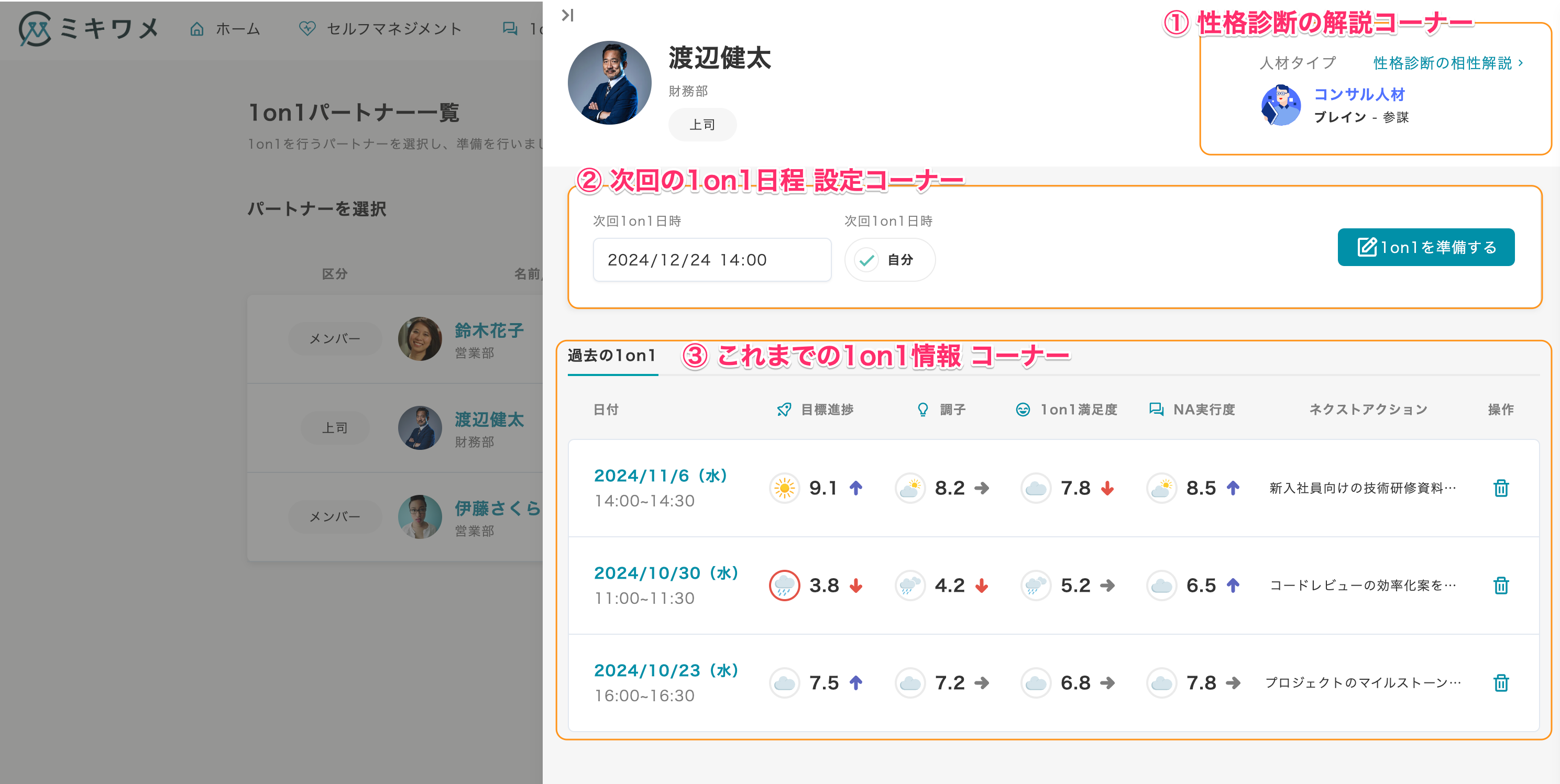Open the 2024/10/30（水） 1on1 entry
Screen dimensions: 1560x784
point(666,573)
